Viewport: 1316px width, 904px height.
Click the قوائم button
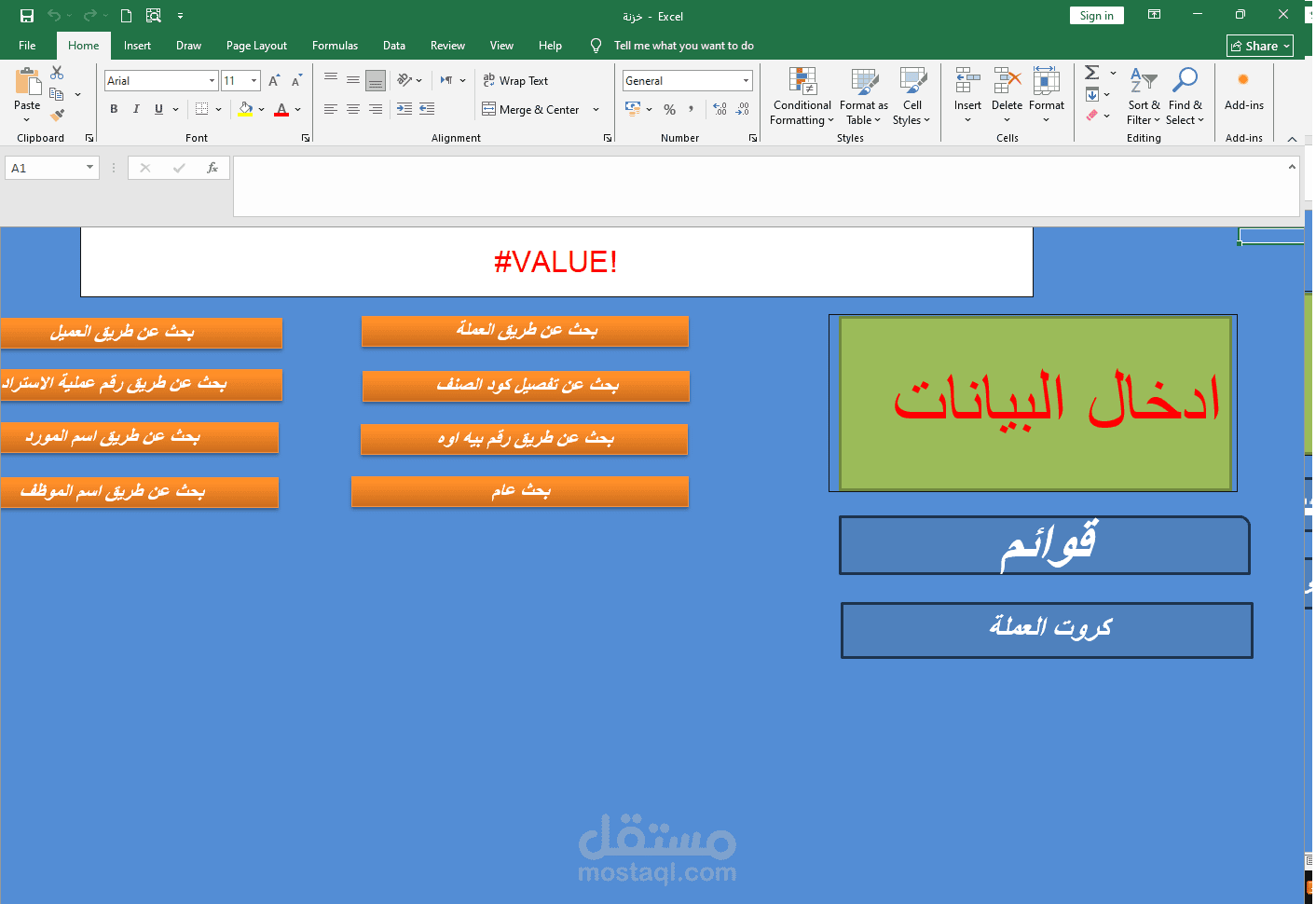pos(1044,546)
